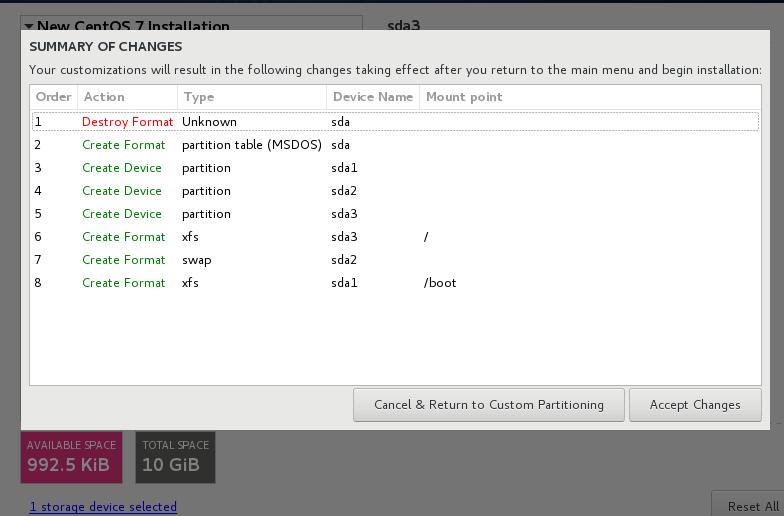Screen dimensions: 784x516
Task: Select the xfs root mount point row
Action: (394, 237)
